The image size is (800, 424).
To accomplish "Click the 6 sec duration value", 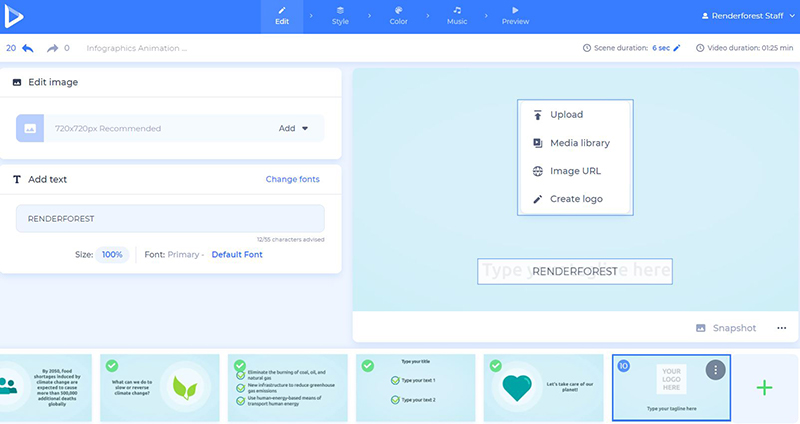I will coord(661,48).
